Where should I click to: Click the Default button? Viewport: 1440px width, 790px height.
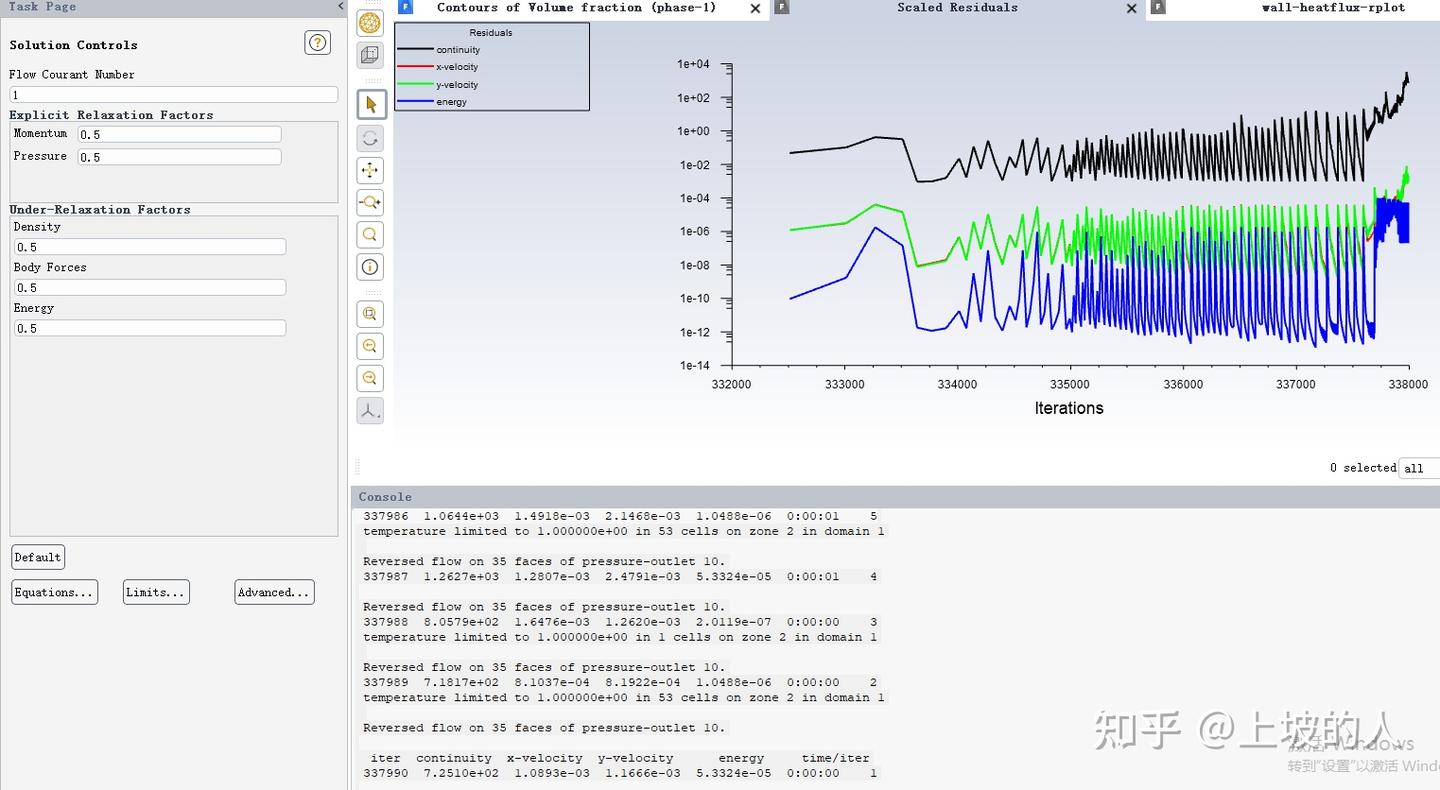click(x=38, y=557)
